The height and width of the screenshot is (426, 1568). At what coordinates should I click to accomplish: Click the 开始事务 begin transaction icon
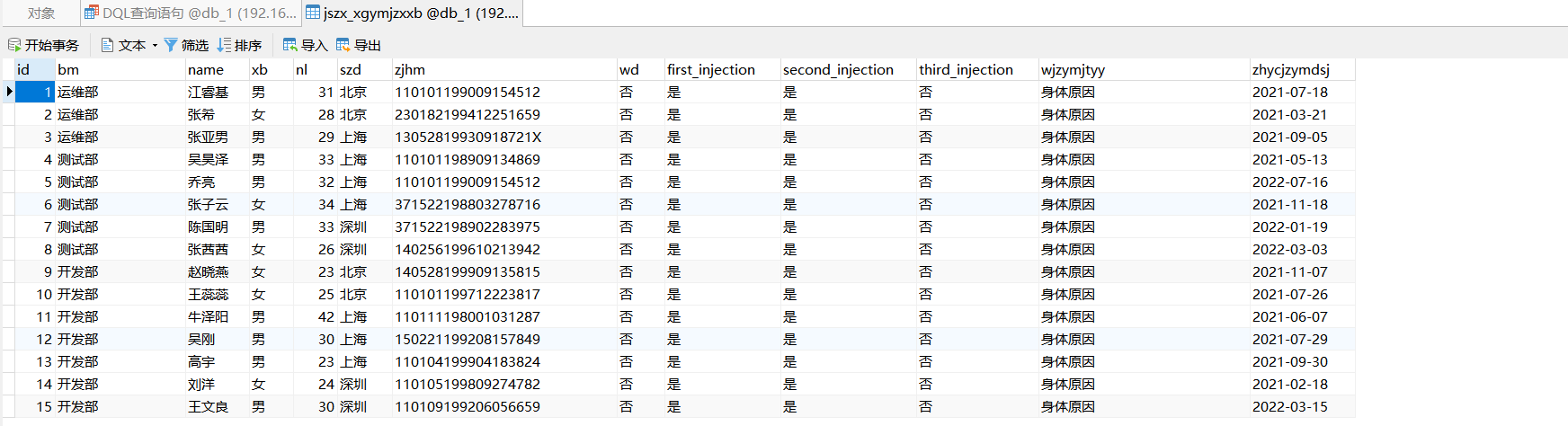[x=14, y=45]
